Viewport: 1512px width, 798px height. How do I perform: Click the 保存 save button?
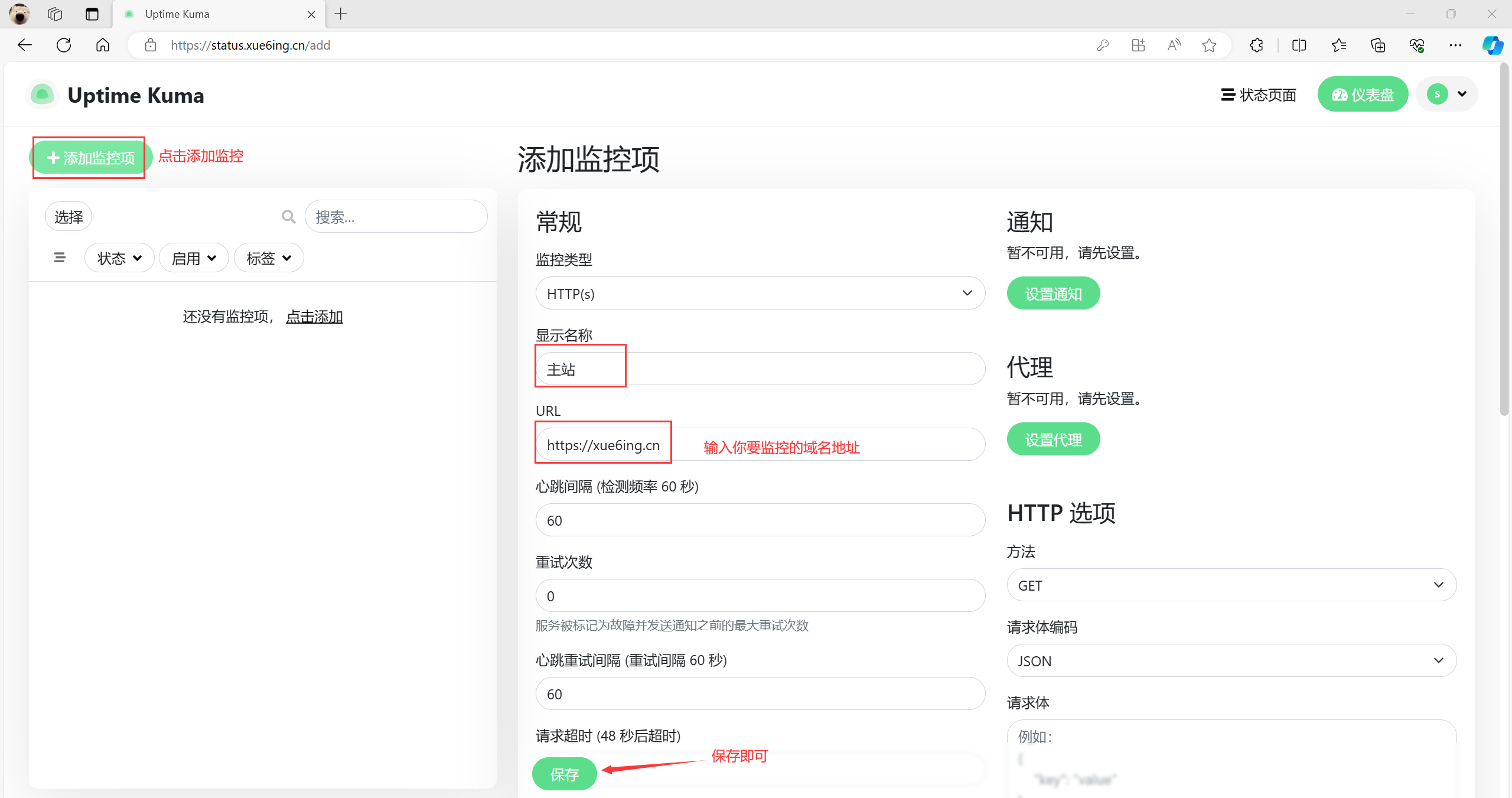pos(564,774)
